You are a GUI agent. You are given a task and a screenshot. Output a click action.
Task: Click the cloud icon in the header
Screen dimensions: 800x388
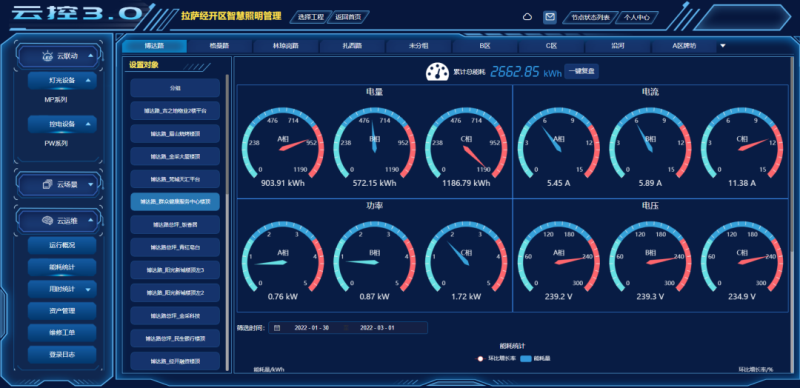pos(528,17)
